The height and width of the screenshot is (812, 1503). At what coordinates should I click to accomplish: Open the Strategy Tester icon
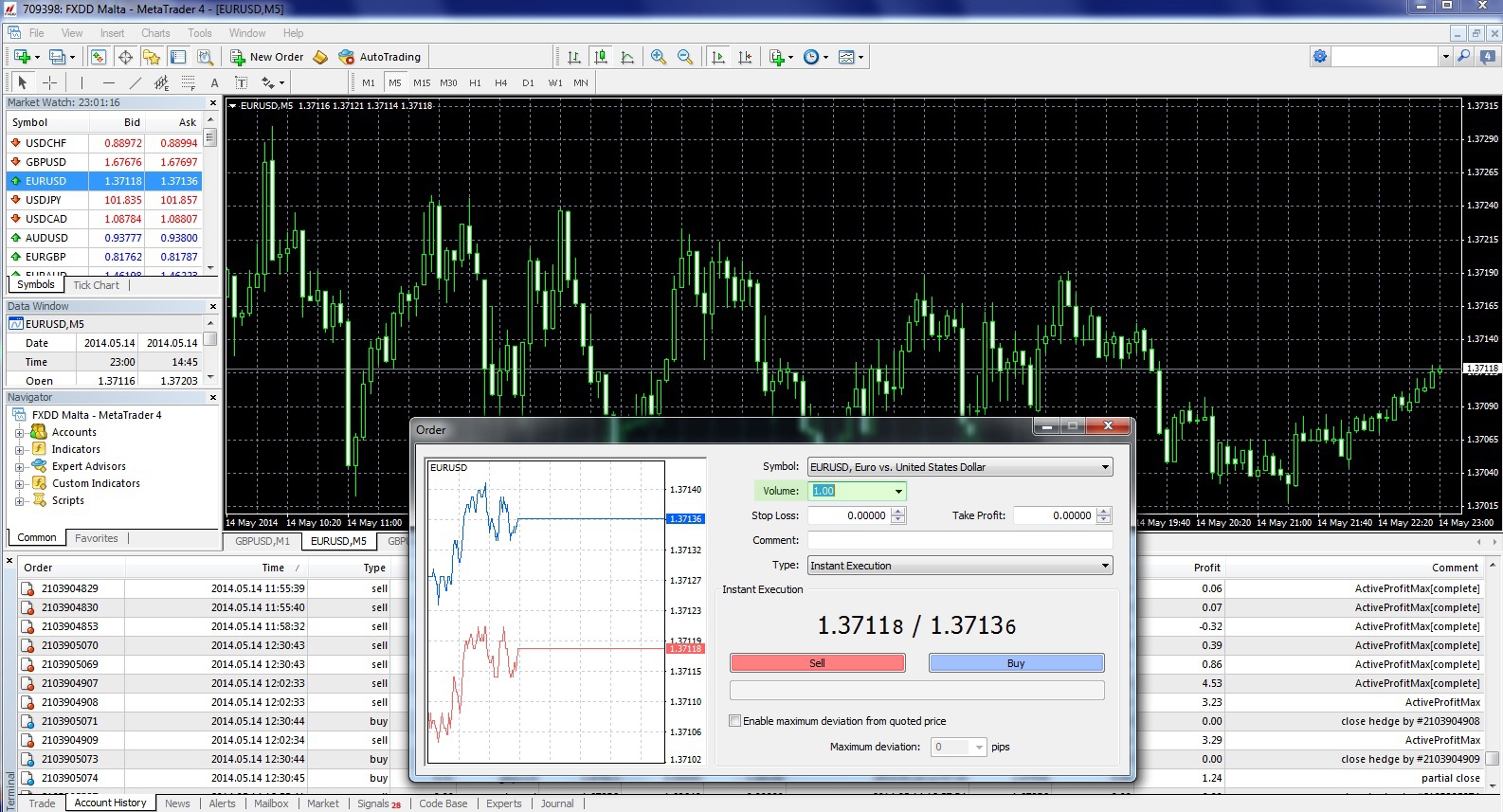coord(205,57)
